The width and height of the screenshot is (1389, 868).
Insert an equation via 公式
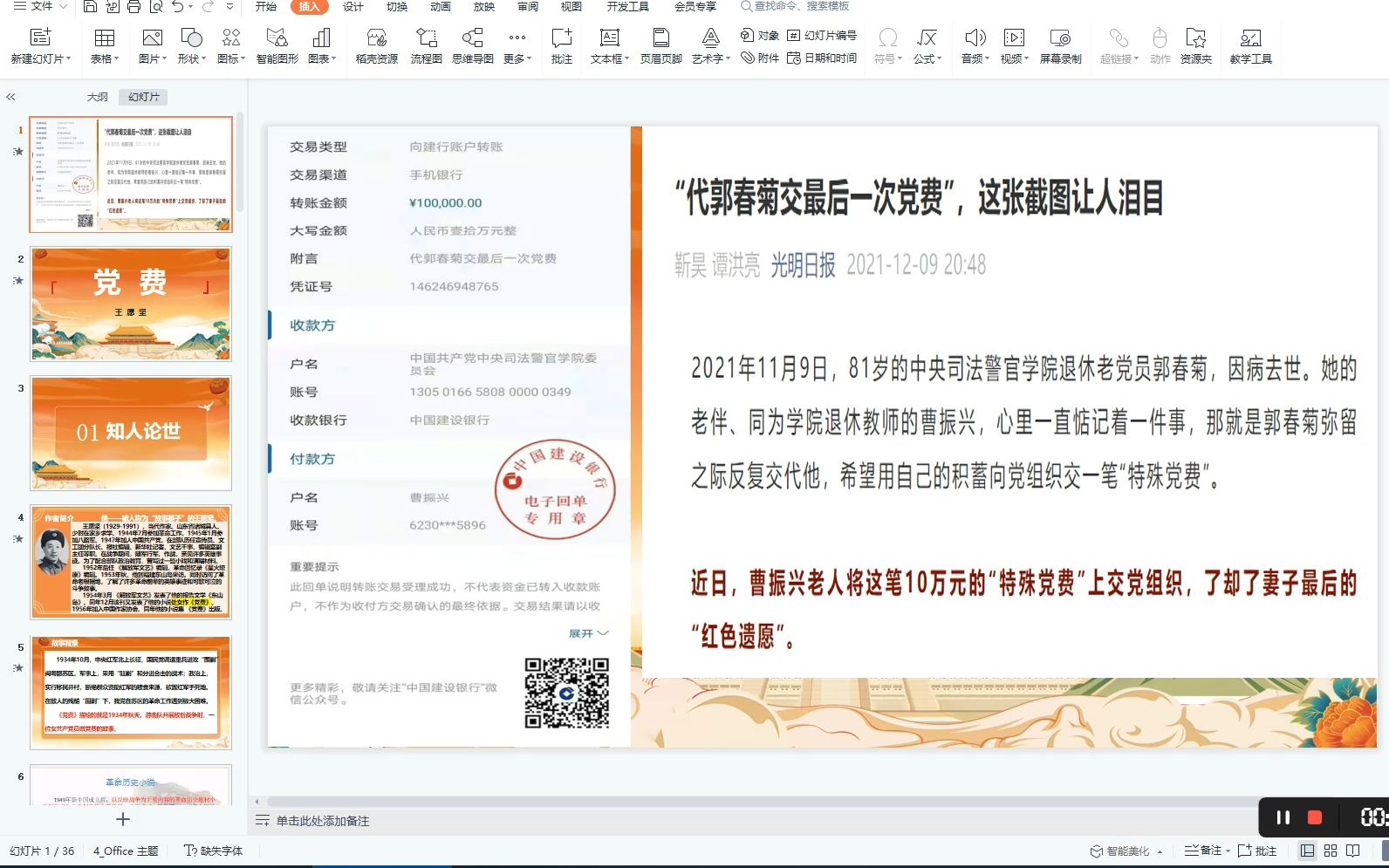click(x=927, y=46)
